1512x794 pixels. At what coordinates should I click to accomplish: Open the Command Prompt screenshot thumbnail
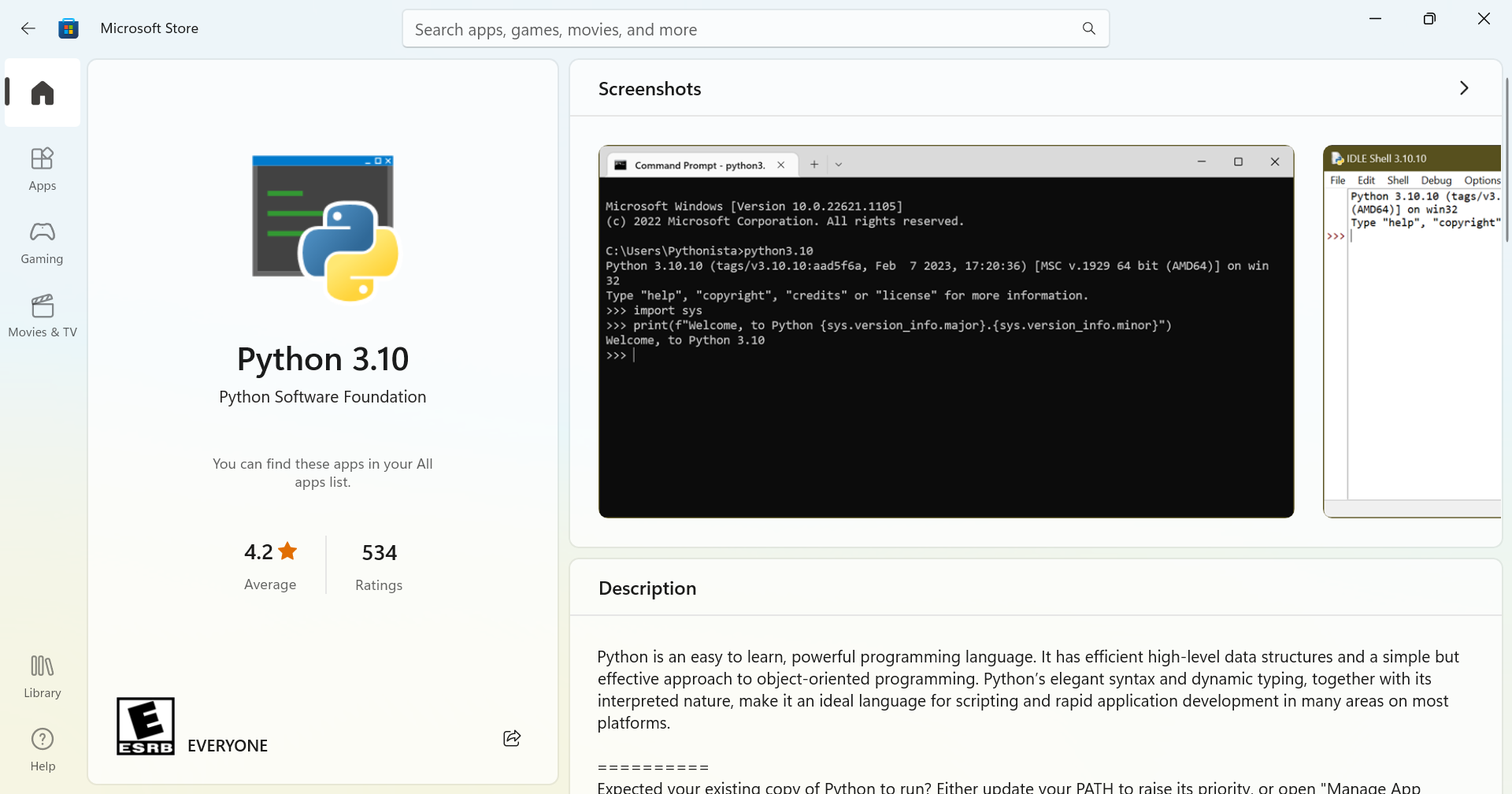(x=946, y=331)
